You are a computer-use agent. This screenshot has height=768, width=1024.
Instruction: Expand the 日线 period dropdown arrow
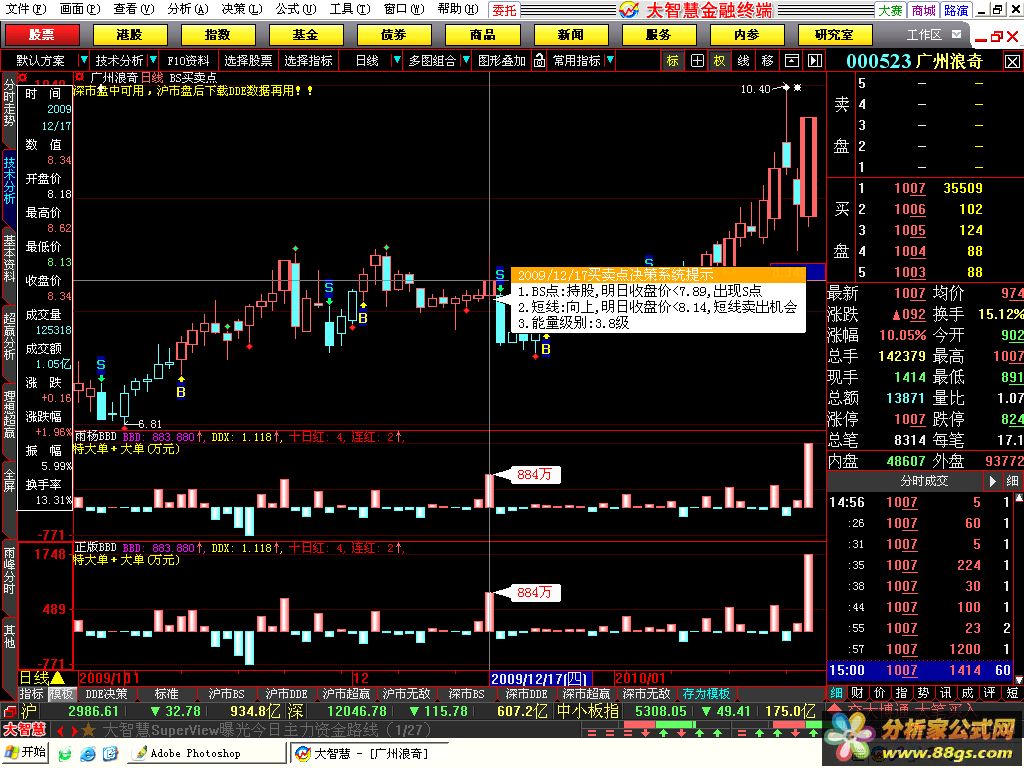tap(396, 61)
